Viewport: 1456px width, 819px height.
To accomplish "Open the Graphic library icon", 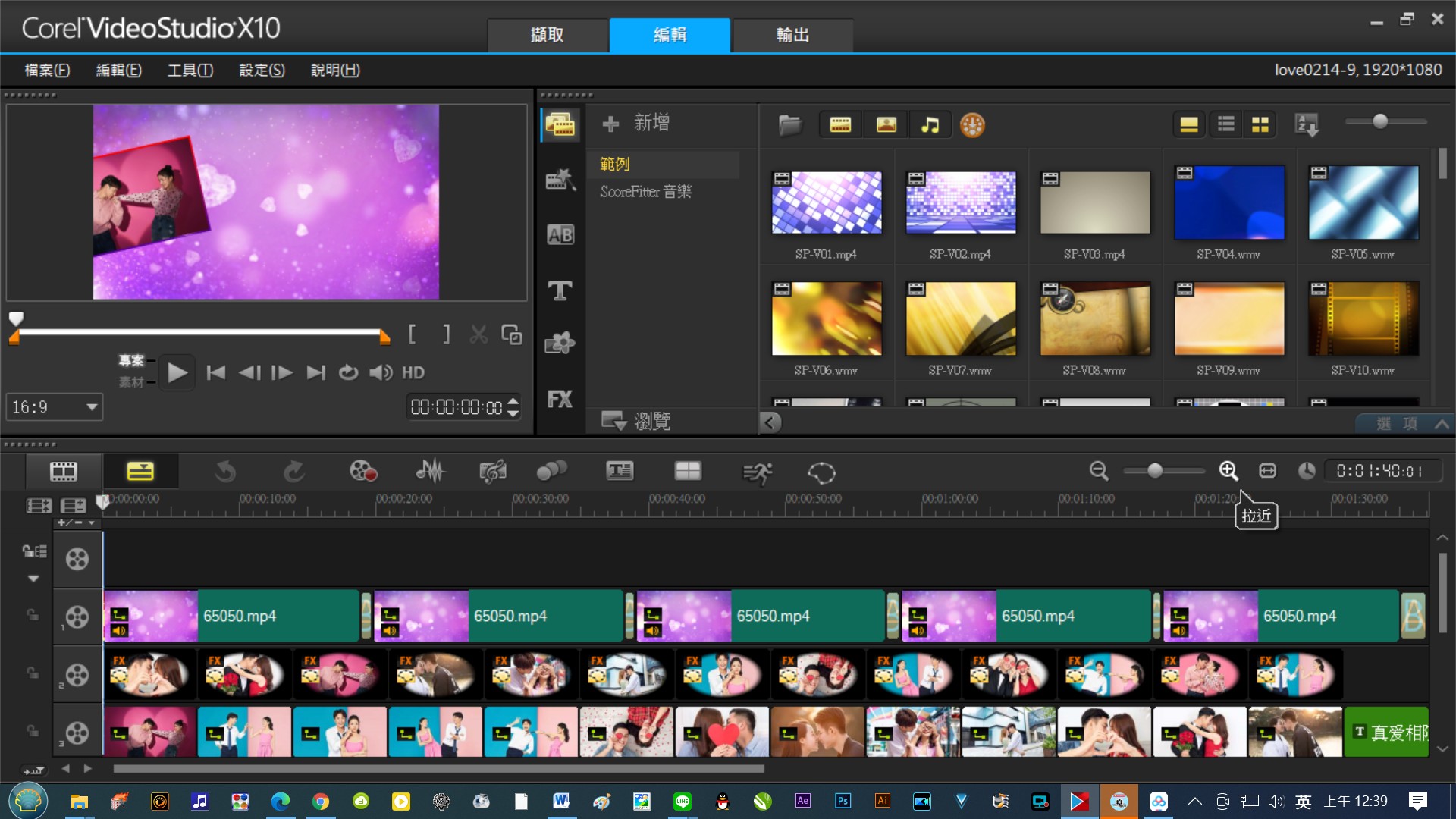I will coord(560,344).
